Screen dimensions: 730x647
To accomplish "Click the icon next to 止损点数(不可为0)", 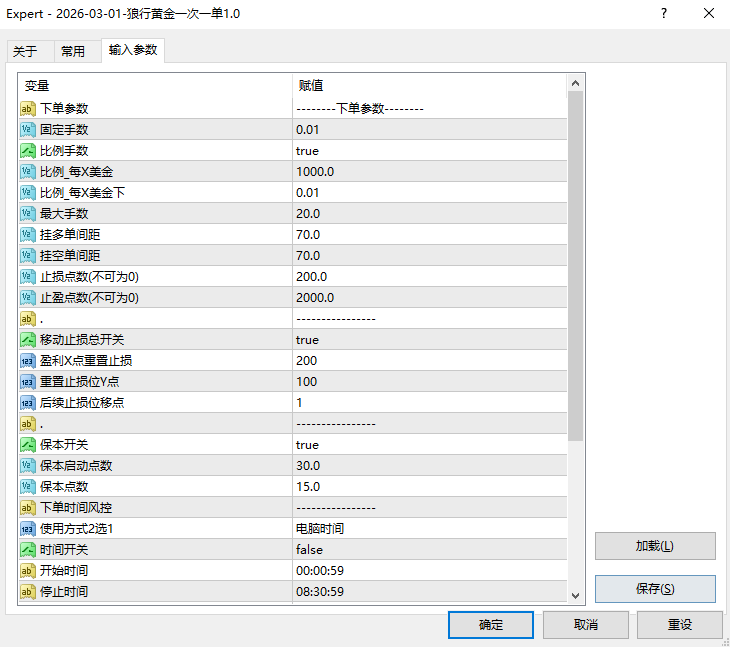I will (27, 276).
